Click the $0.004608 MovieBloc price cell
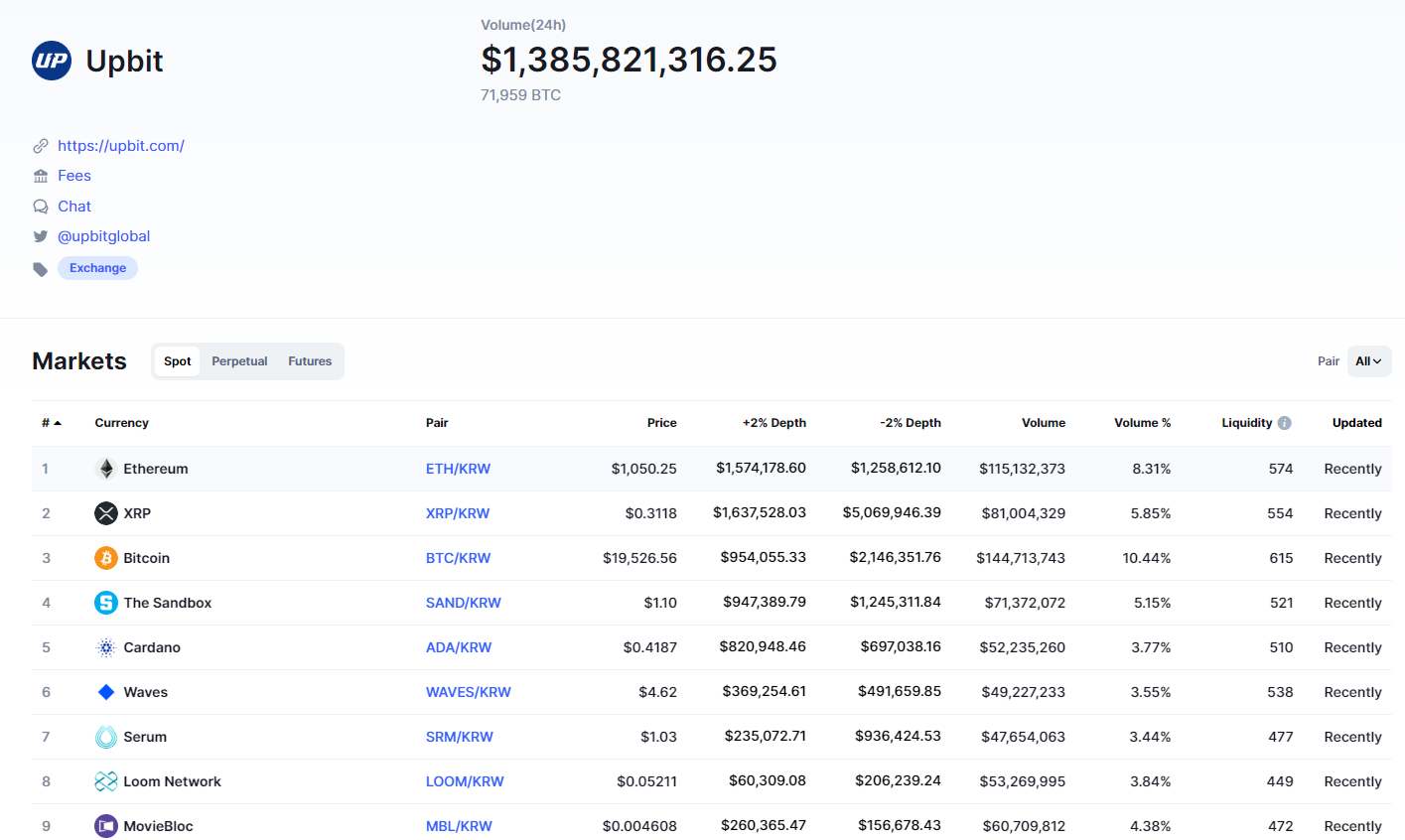The height and width of the screenshot is (840, 1405). click(x=639, y=826)
